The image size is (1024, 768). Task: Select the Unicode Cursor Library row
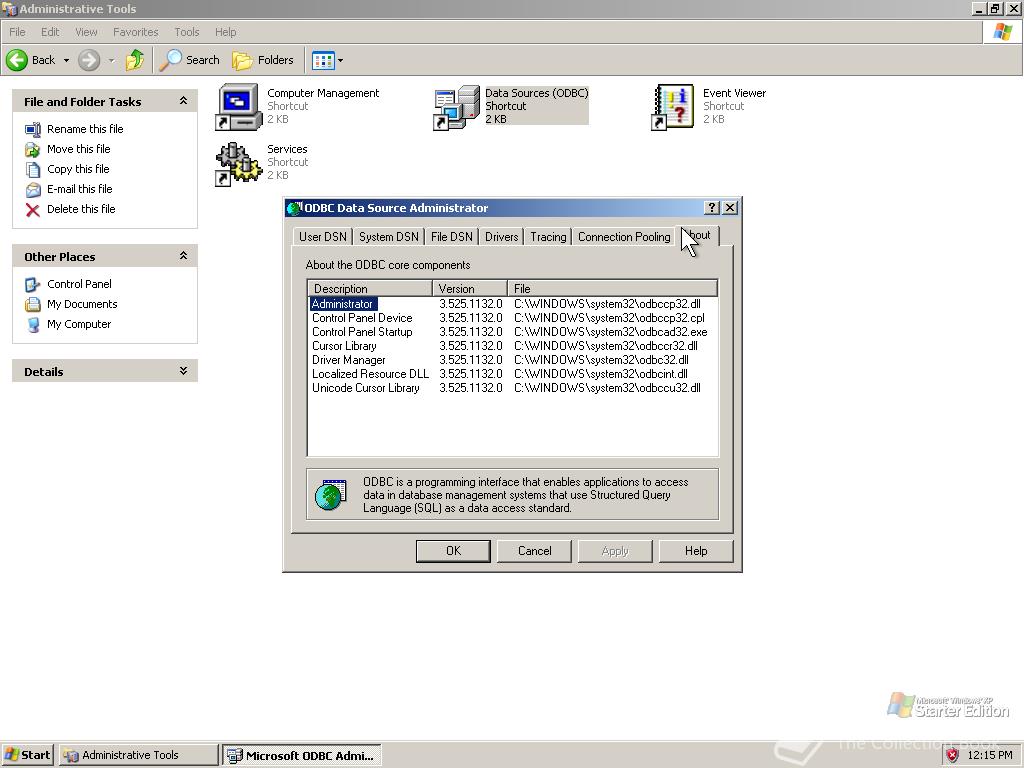(513, 388)
